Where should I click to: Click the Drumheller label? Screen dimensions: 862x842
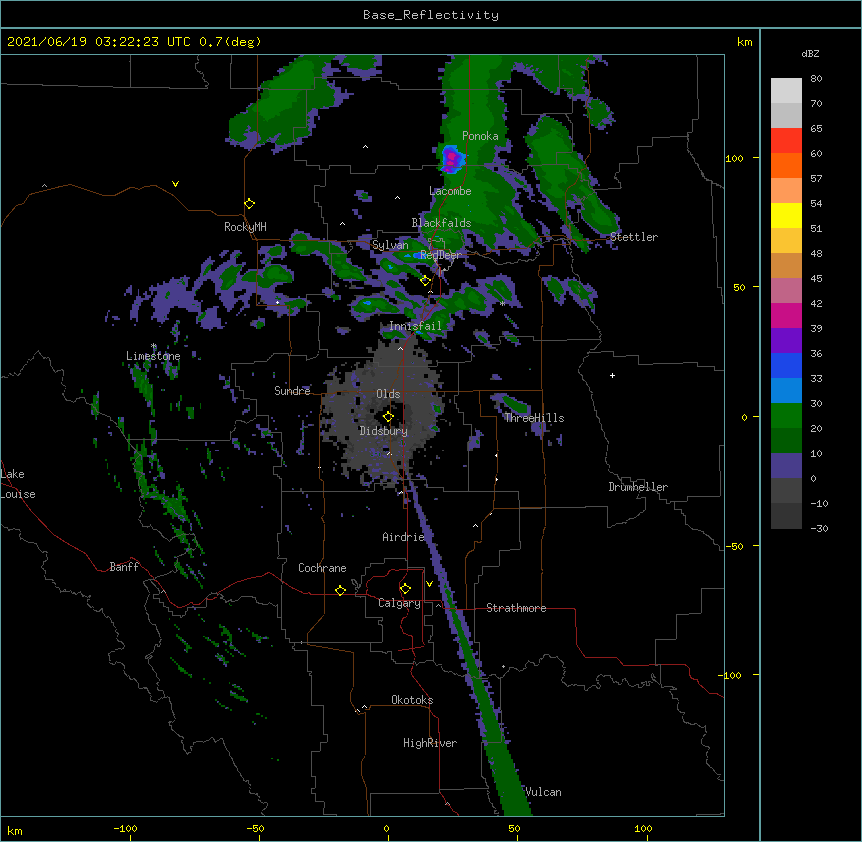pos(638,487)
